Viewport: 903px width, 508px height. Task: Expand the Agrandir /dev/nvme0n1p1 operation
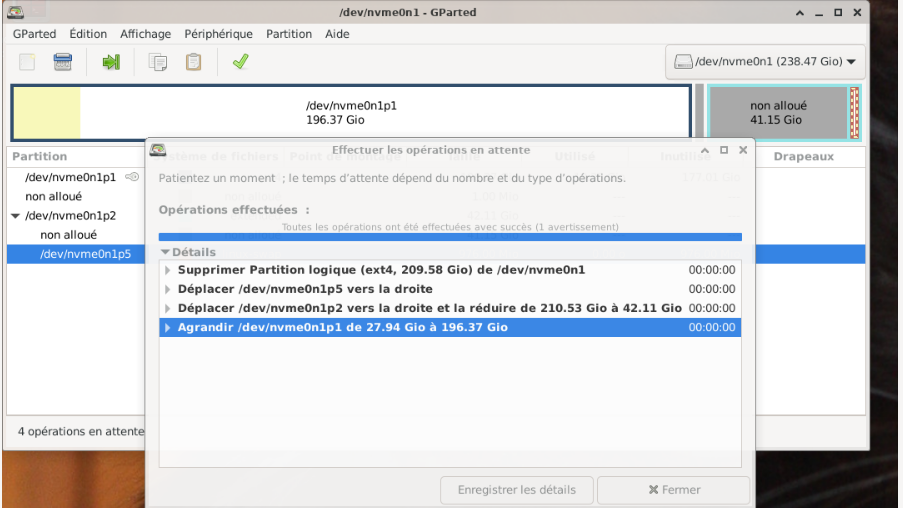pos(167,328)
